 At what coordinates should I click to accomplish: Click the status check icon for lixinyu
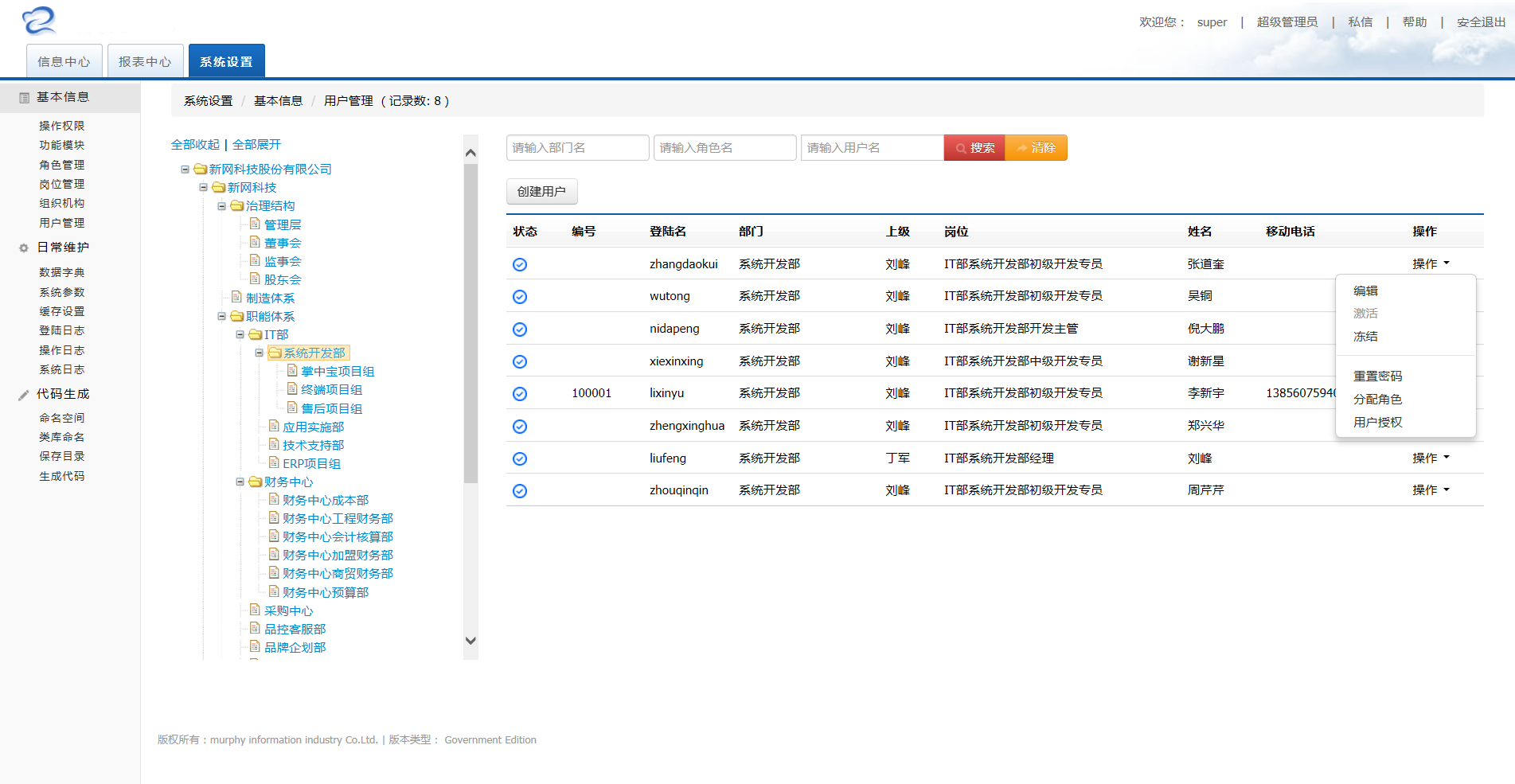520,394
